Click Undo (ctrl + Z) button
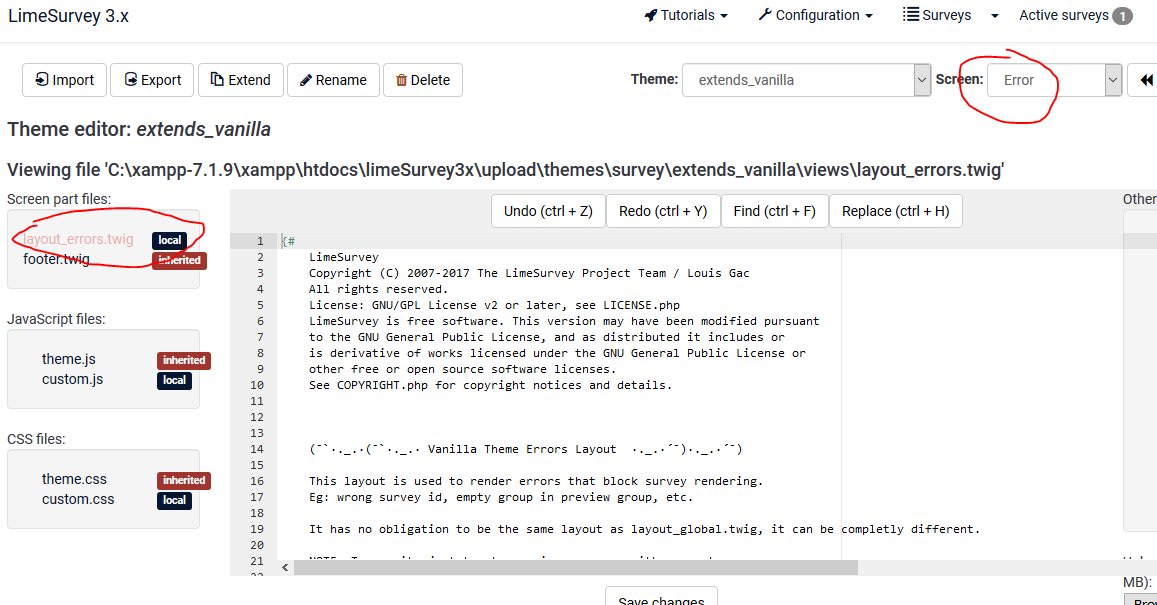The height and width of the screenshot is (605, 1157). (548, 211)
